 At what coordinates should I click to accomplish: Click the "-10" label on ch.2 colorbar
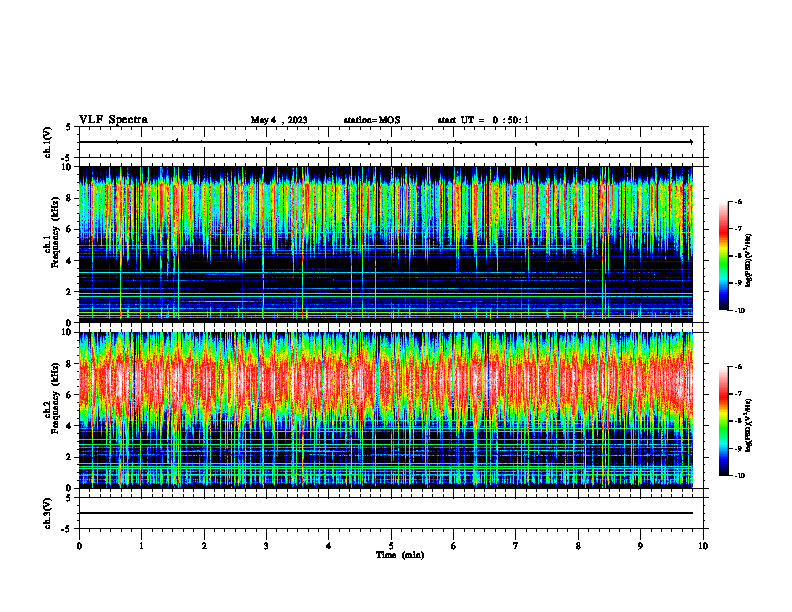[x=739, y=476]
